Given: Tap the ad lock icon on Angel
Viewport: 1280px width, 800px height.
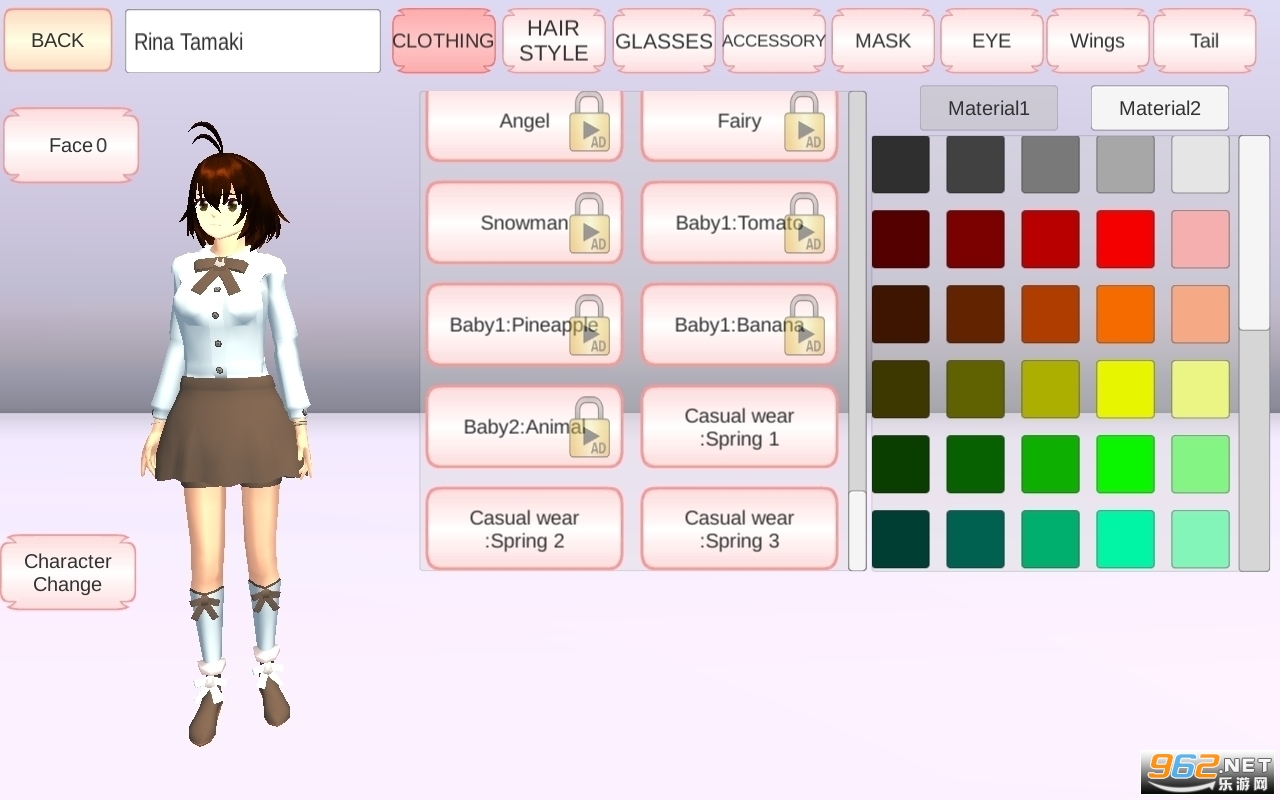Looking at the screenshot, I should pyautogui.click(x=590, y=122).
